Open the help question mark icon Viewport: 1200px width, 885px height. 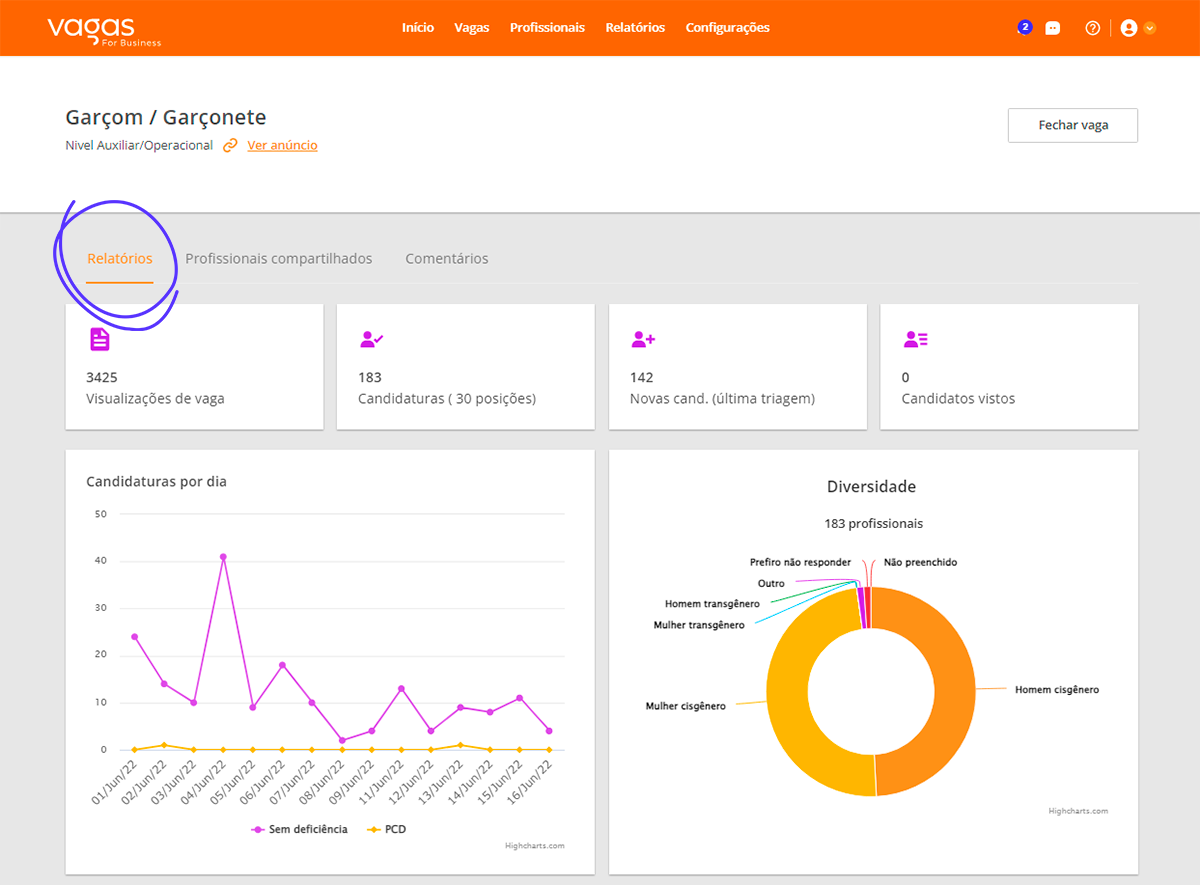click(1093, 28)
